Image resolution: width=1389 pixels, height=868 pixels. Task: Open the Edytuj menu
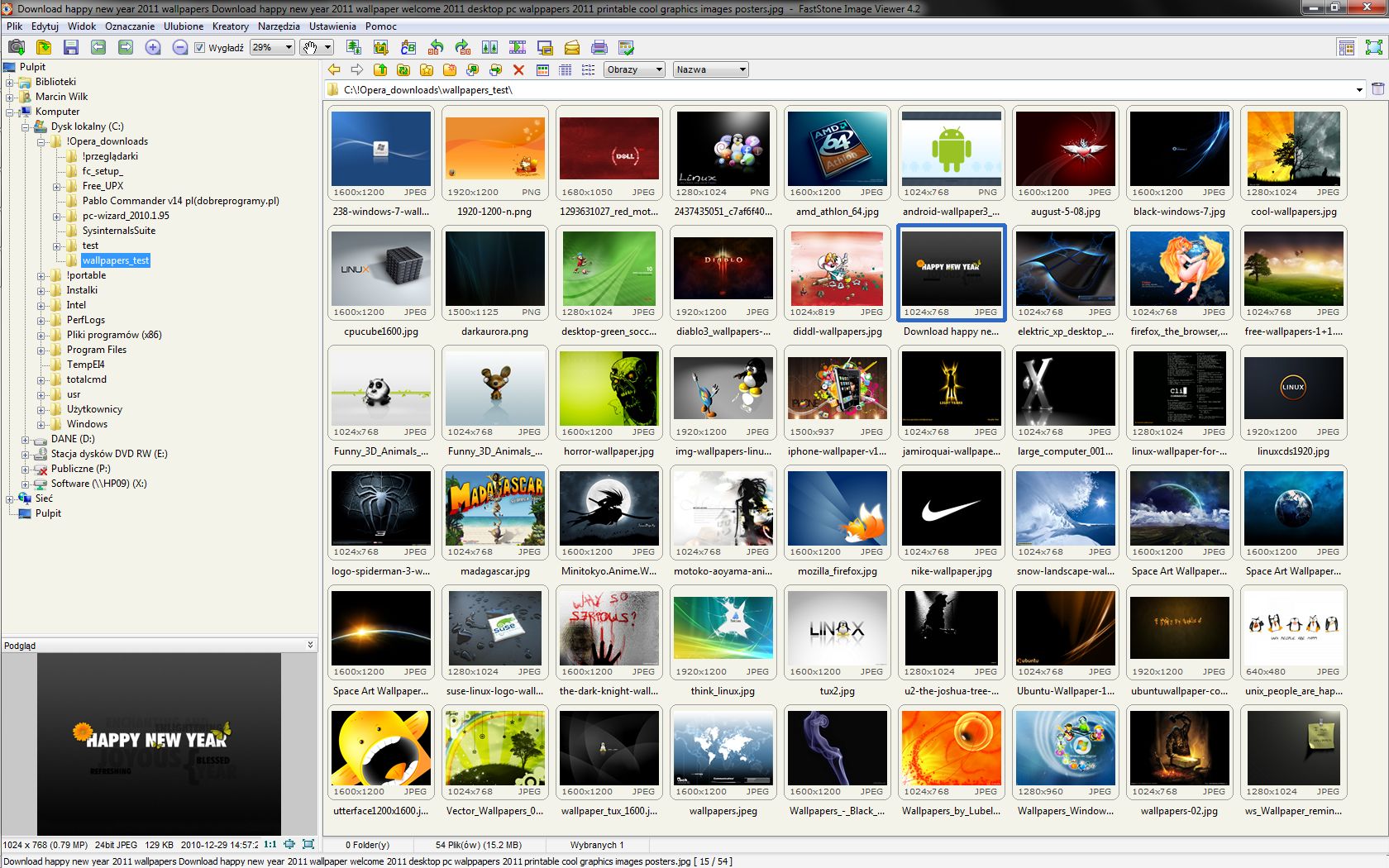tap(45, 26)
